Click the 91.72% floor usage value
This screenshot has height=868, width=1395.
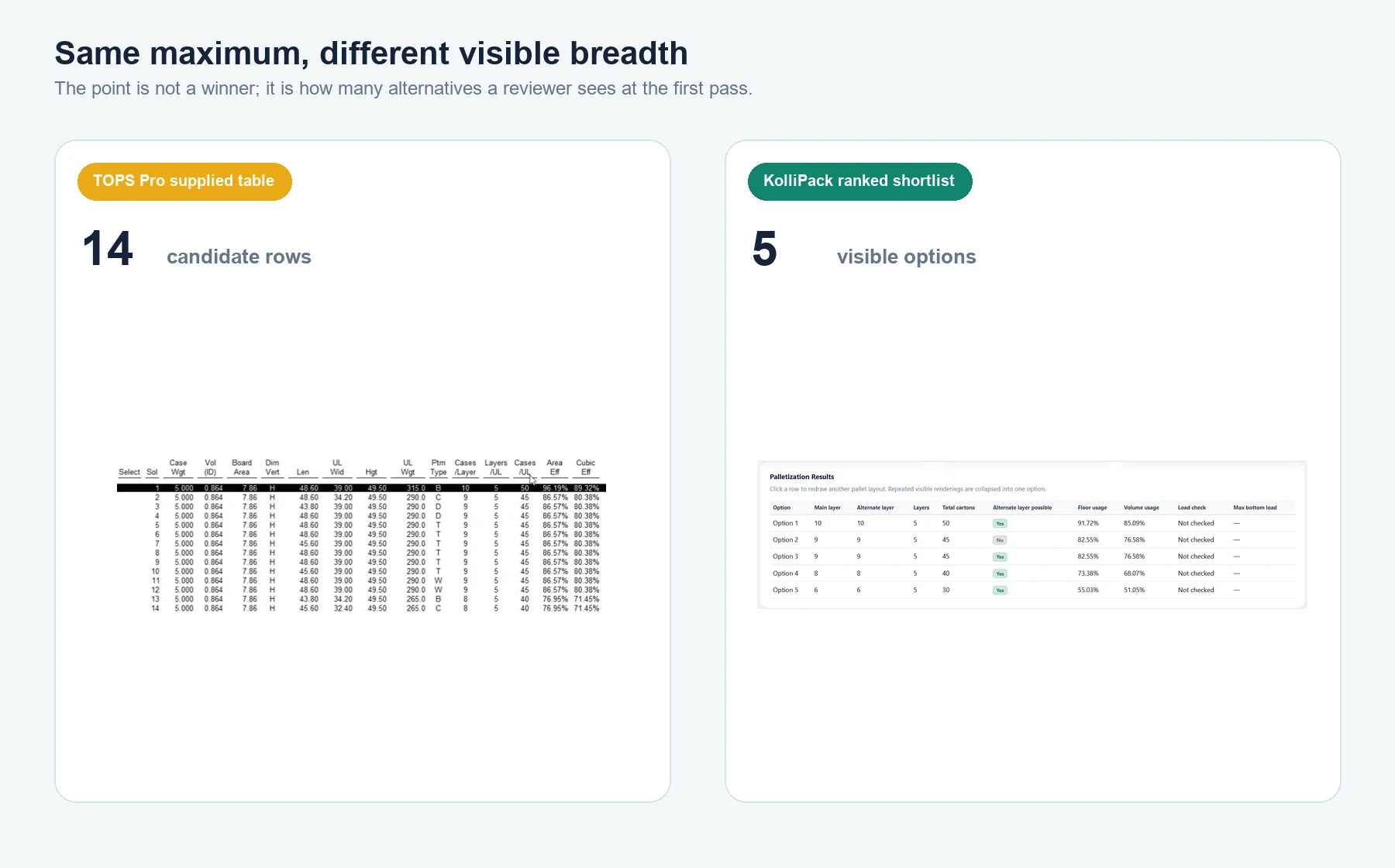[x=1088, y=523]
